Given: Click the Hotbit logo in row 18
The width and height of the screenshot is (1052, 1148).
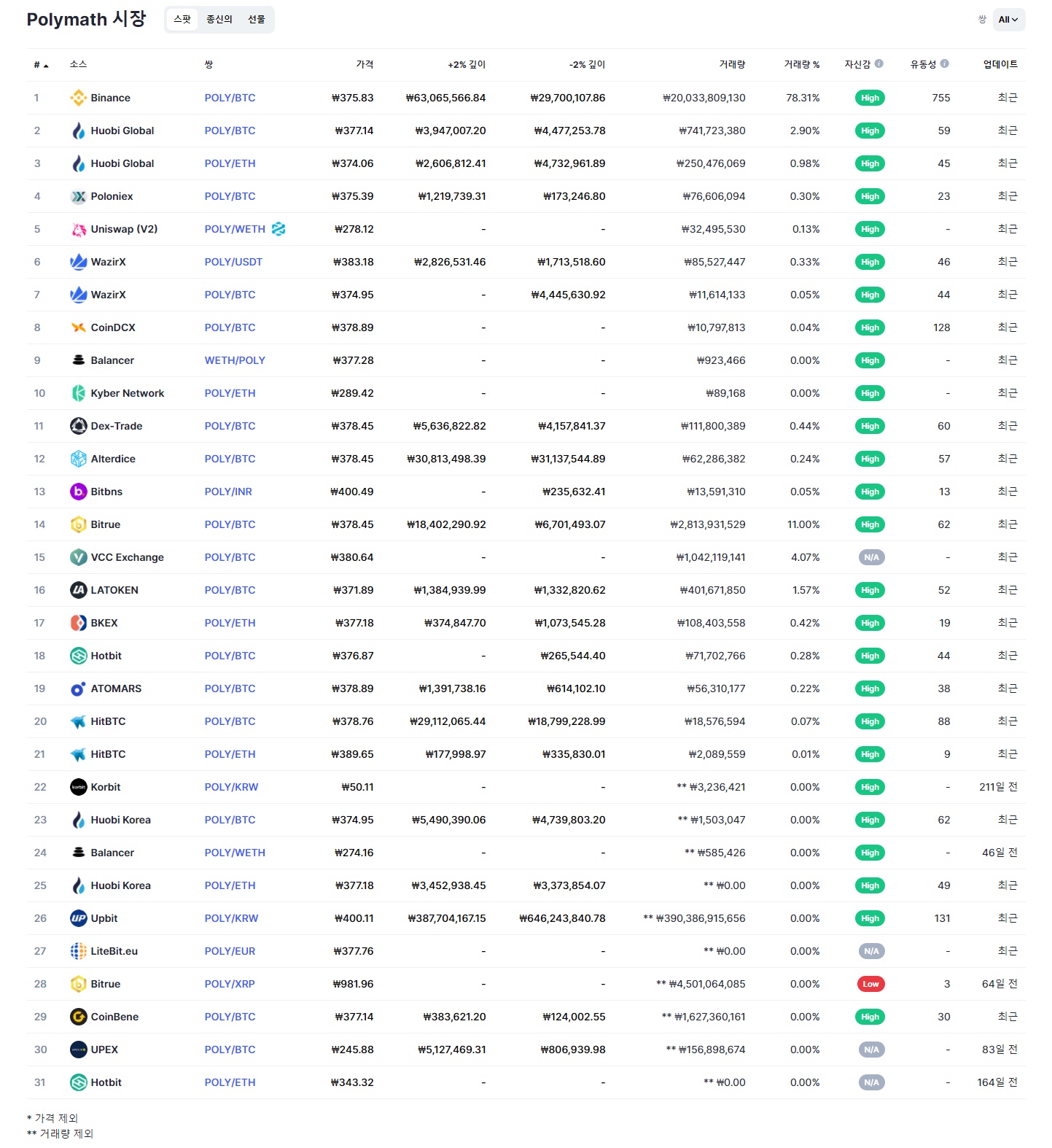Looking at the screenshot, I should (x=78, y=656).
